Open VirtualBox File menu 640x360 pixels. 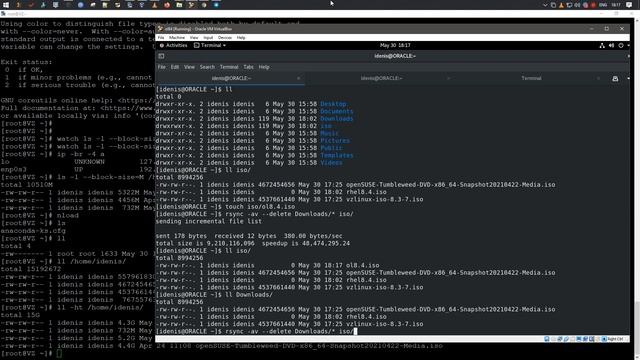(x=161, y=38)
